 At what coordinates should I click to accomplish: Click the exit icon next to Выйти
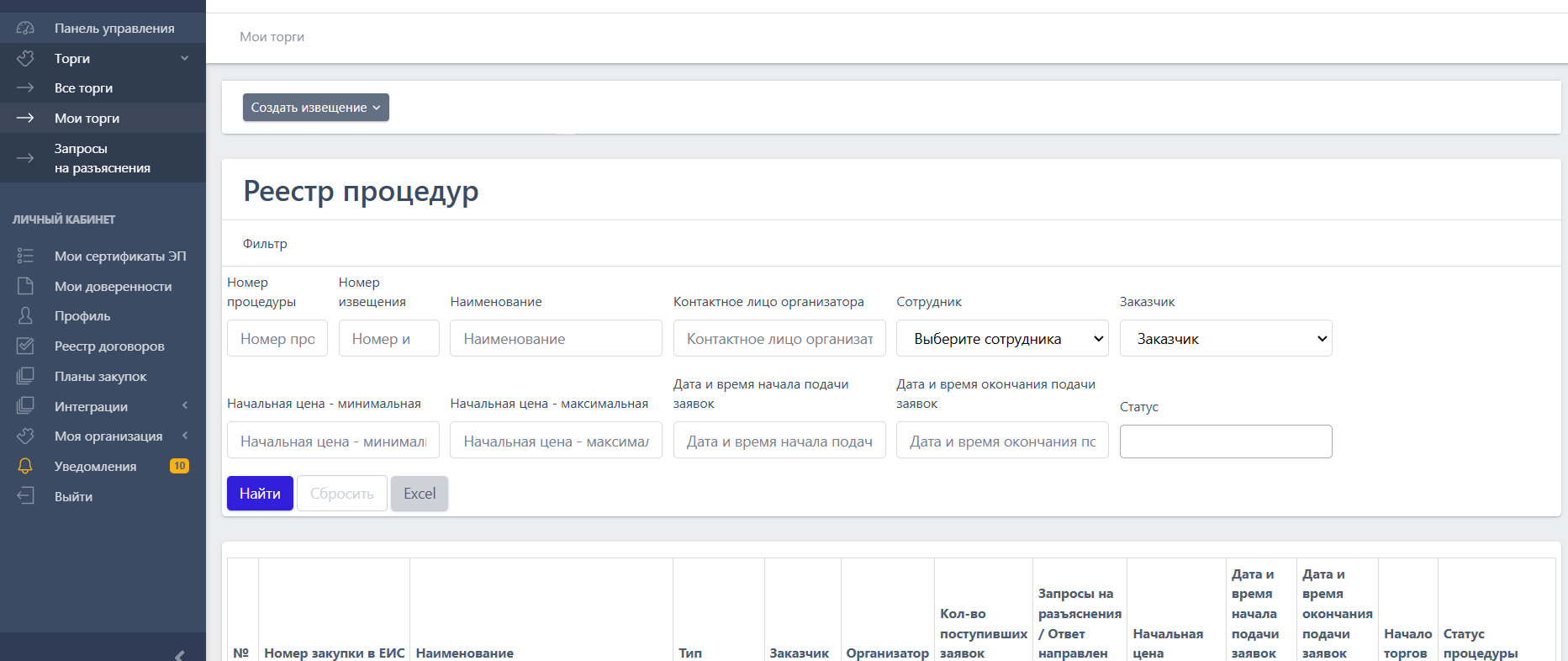coord(25,496)
